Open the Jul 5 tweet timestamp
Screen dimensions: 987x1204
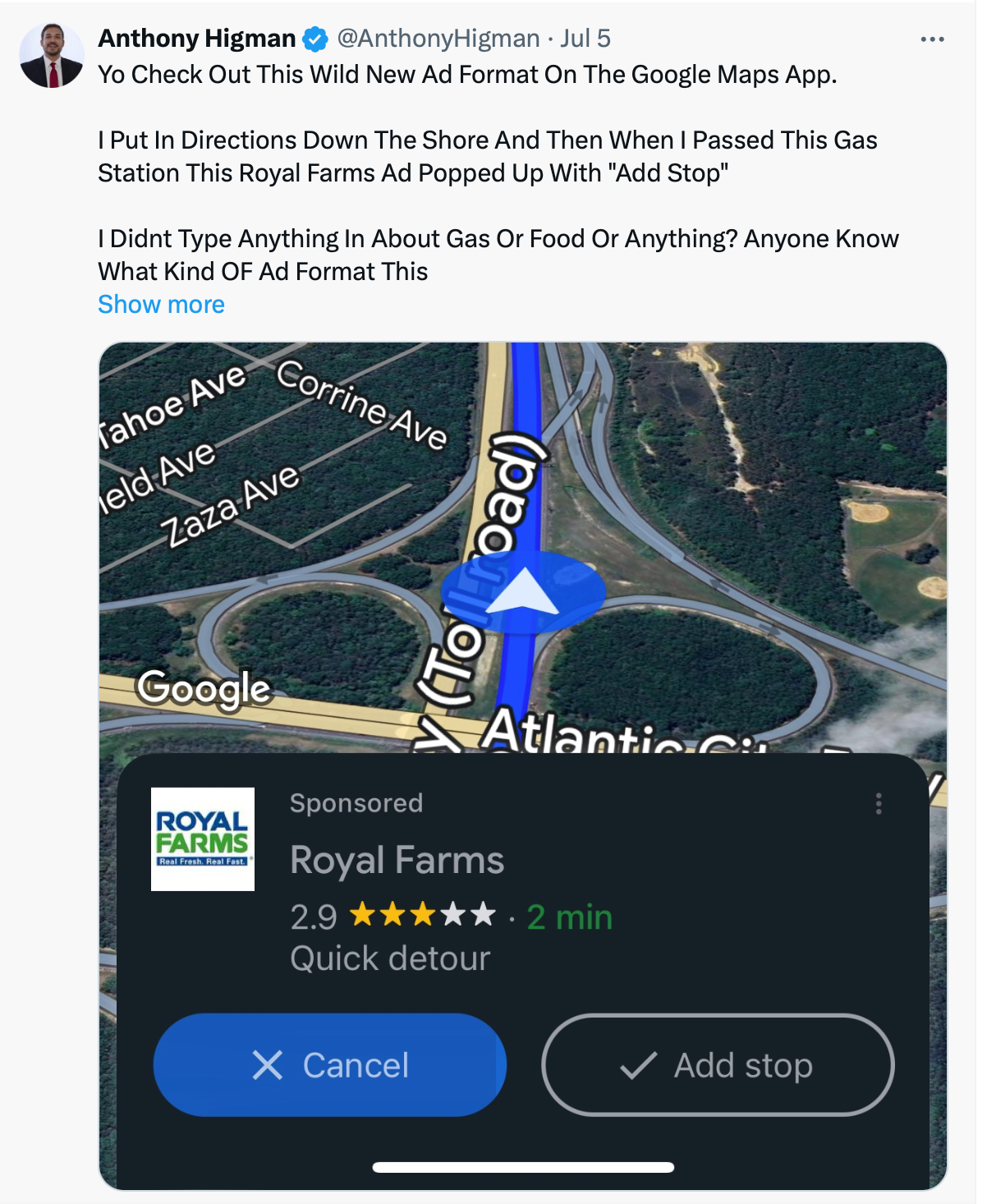(585, 39)
